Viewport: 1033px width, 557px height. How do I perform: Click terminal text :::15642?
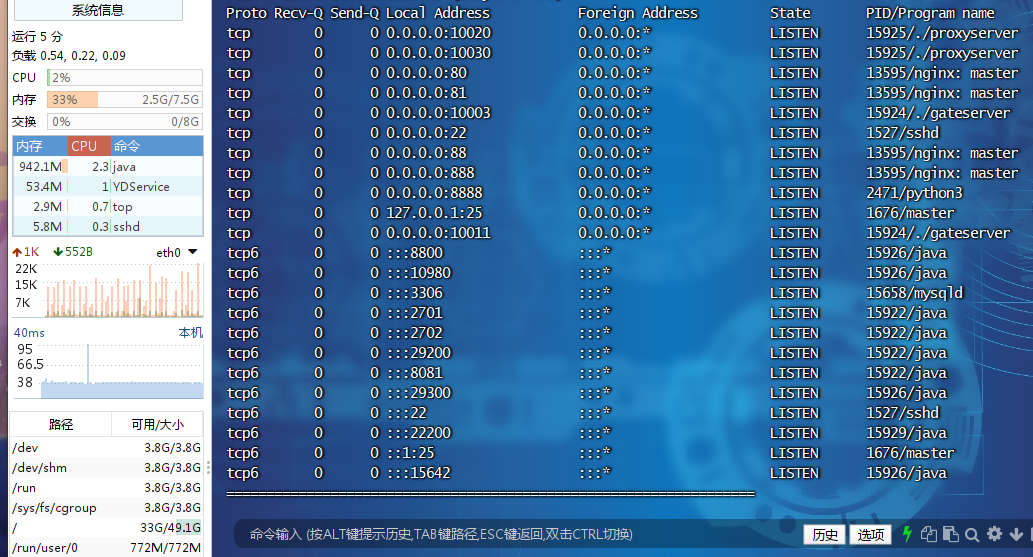point(418,473)
